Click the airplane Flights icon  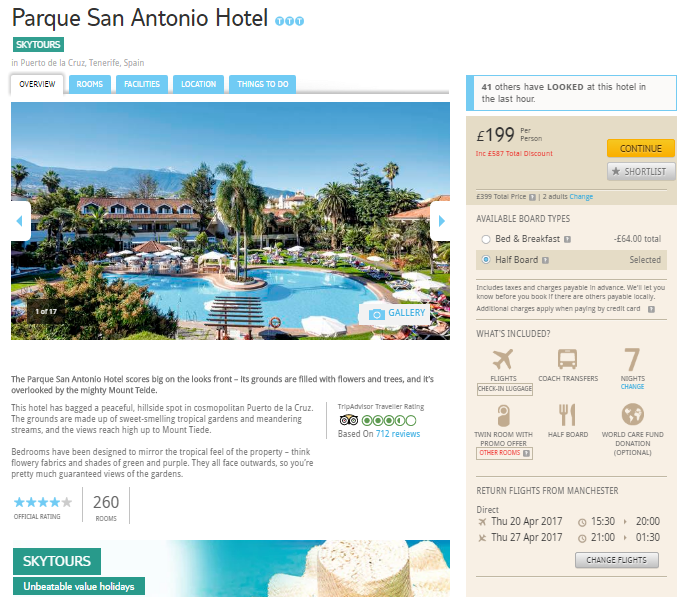click(x=503, y=360)
